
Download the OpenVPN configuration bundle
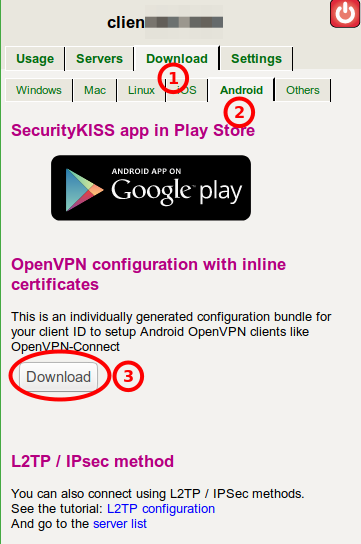[59, 377]
